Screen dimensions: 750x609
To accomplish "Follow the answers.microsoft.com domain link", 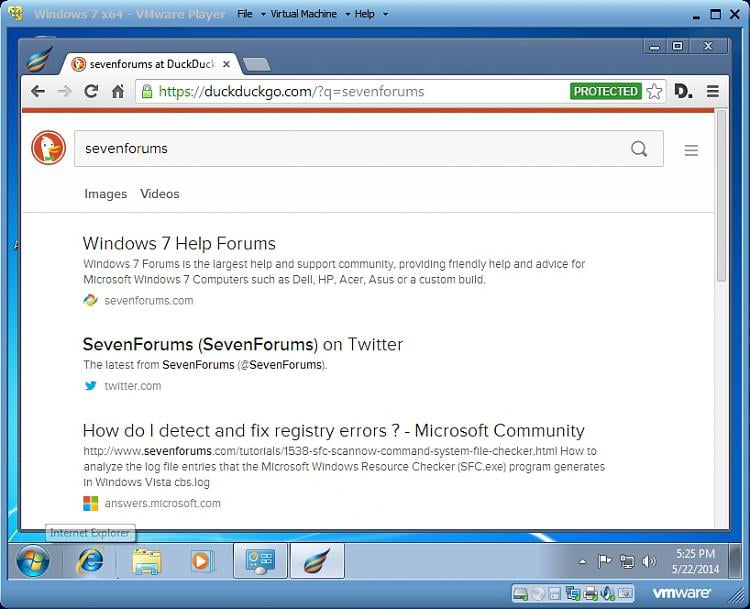I will 163,503.
